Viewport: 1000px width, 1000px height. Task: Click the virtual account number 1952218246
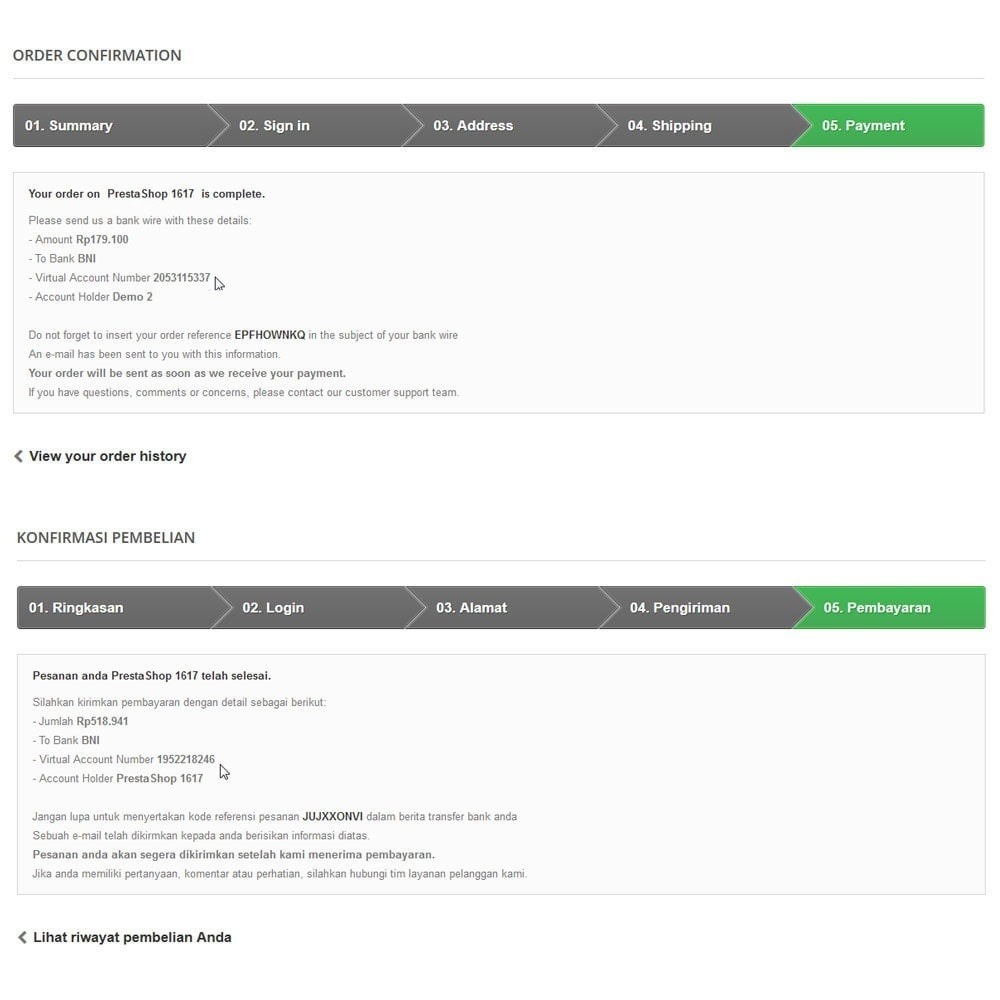point(186,759)
